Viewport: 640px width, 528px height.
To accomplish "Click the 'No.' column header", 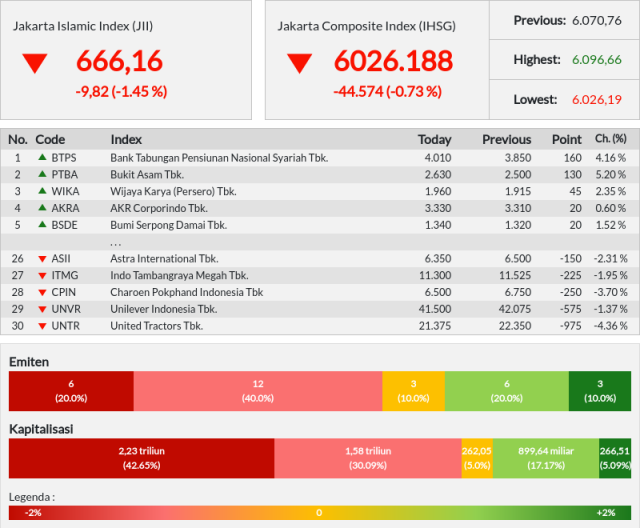I will [x=18, y=140].
